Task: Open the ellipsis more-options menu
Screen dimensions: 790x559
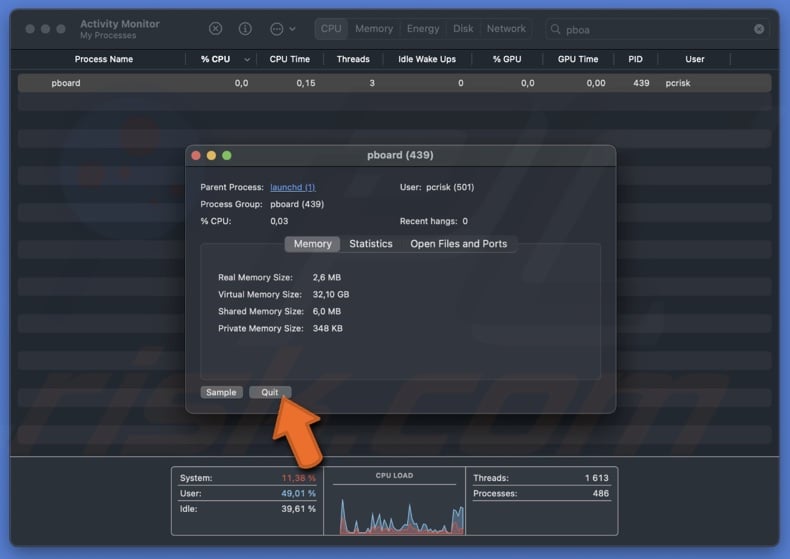Action: 277,29
